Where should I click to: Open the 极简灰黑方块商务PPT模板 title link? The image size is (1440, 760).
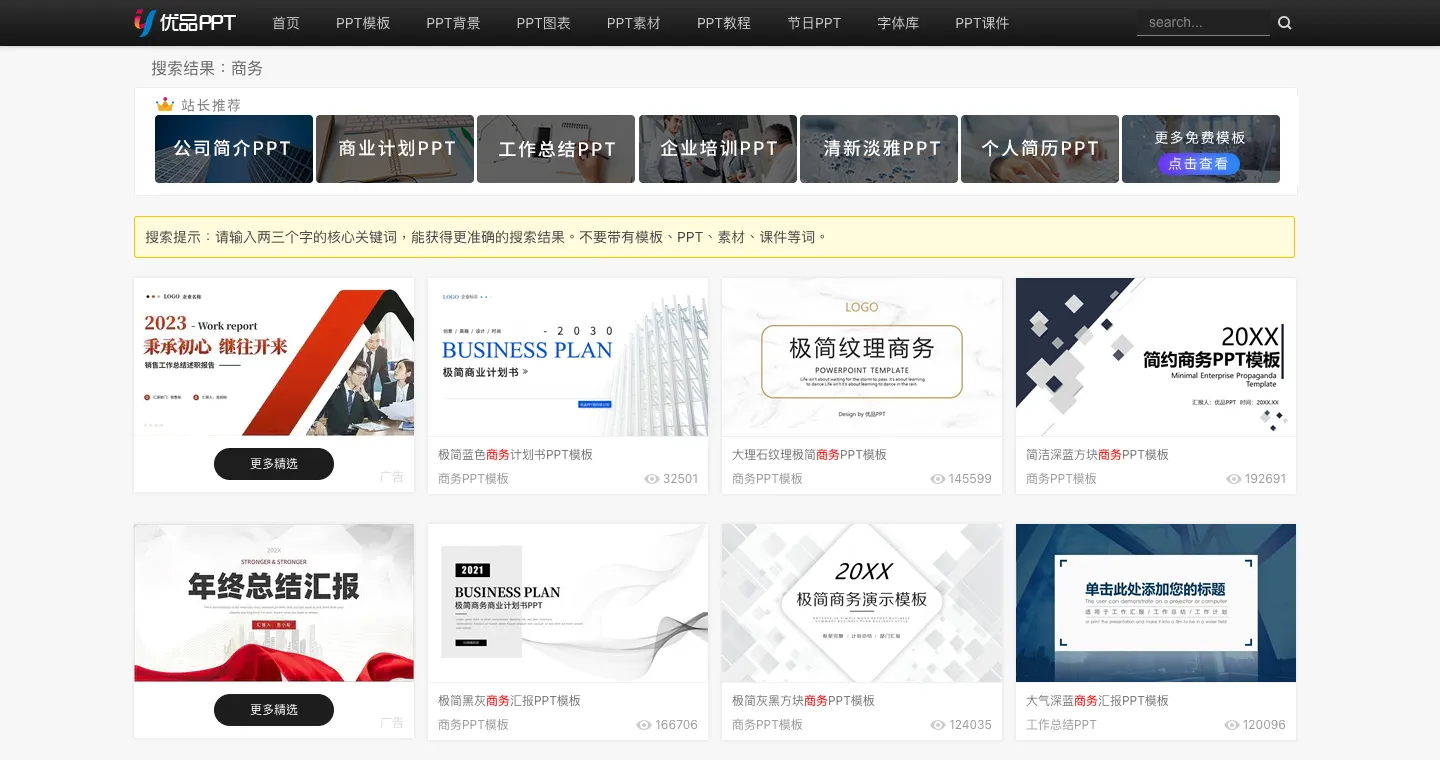(804, 701)
